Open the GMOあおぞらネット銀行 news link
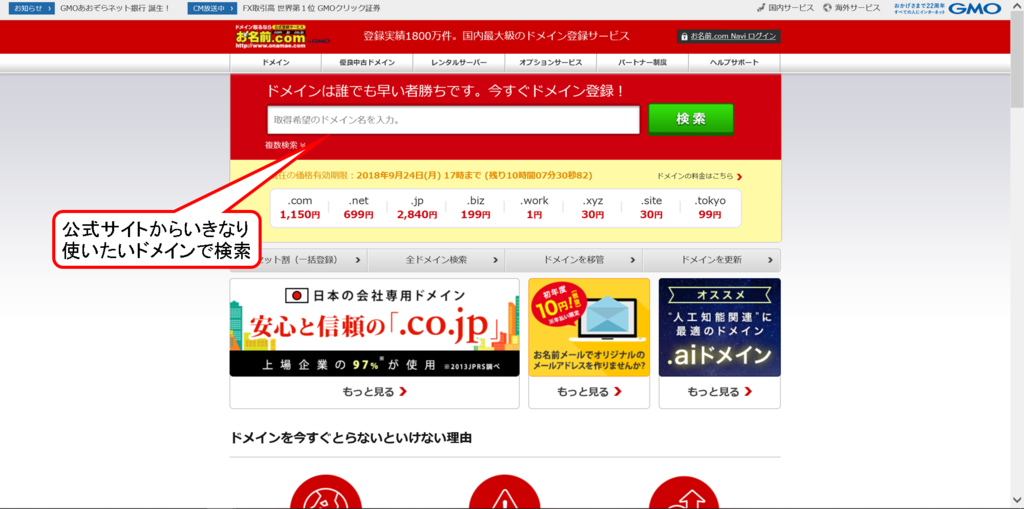Viewport: 1024px width, 509px height. coord(115,8)
